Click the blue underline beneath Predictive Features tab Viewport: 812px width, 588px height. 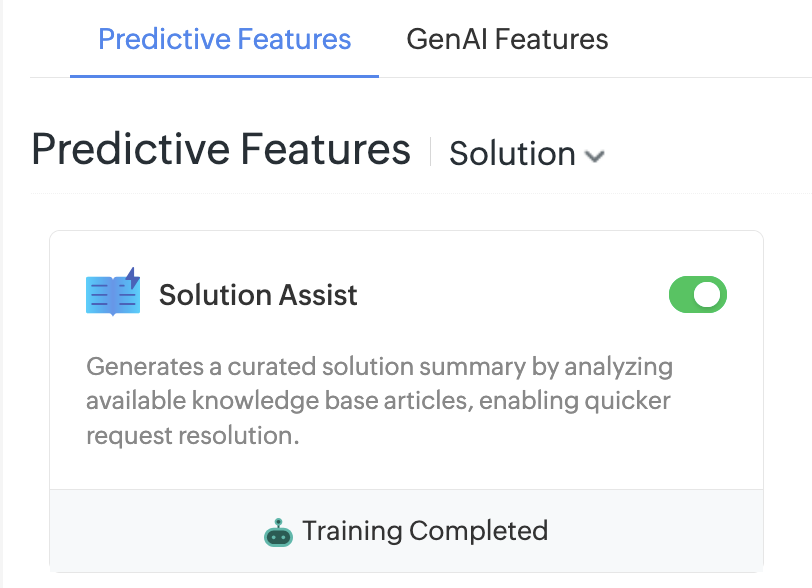tap(225, 76)
